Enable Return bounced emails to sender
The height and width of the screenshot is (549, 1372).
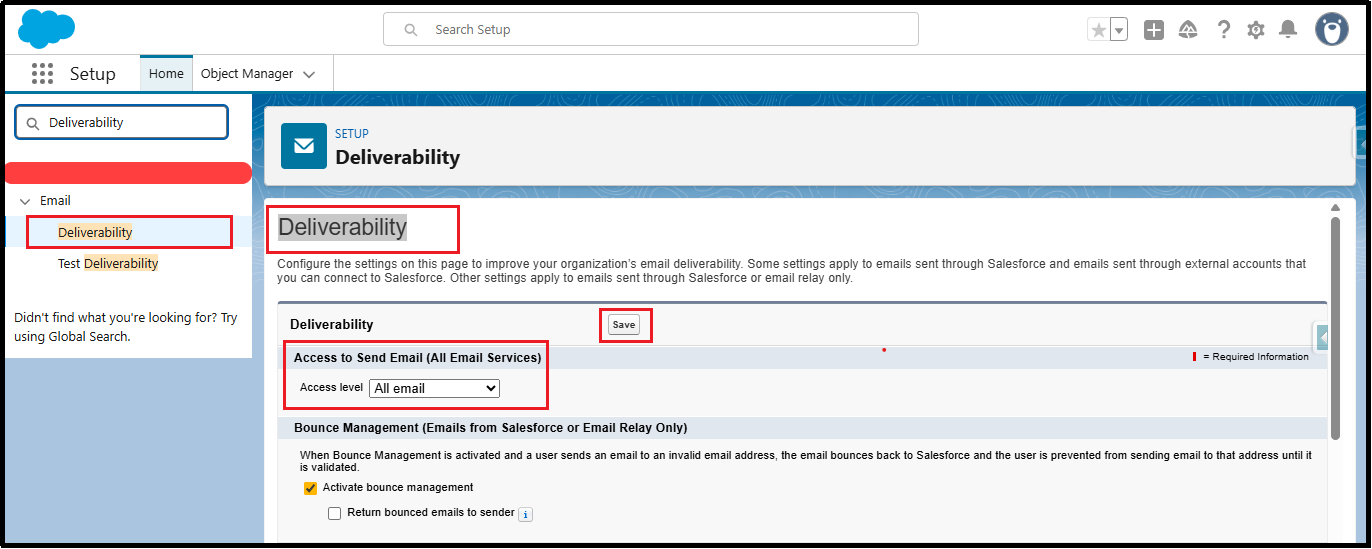[335, 513]
